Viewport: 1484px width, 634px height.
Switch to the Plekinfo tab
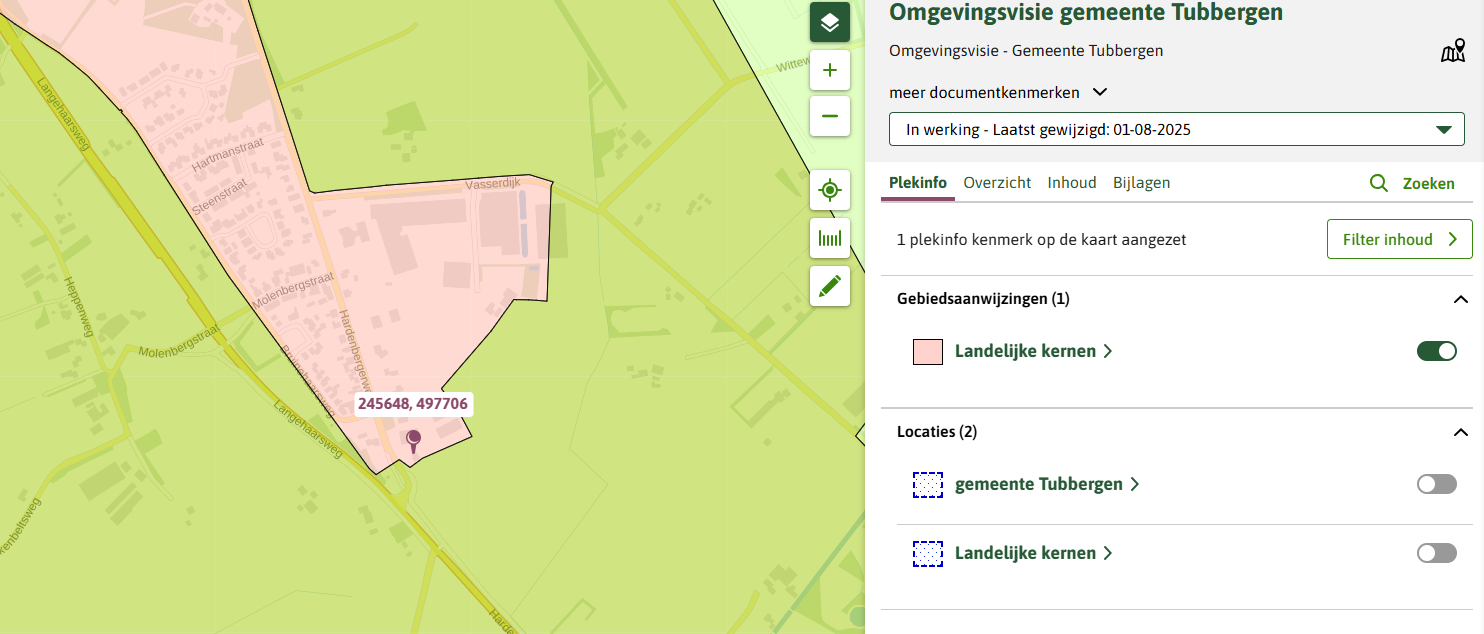pos(918,183)
